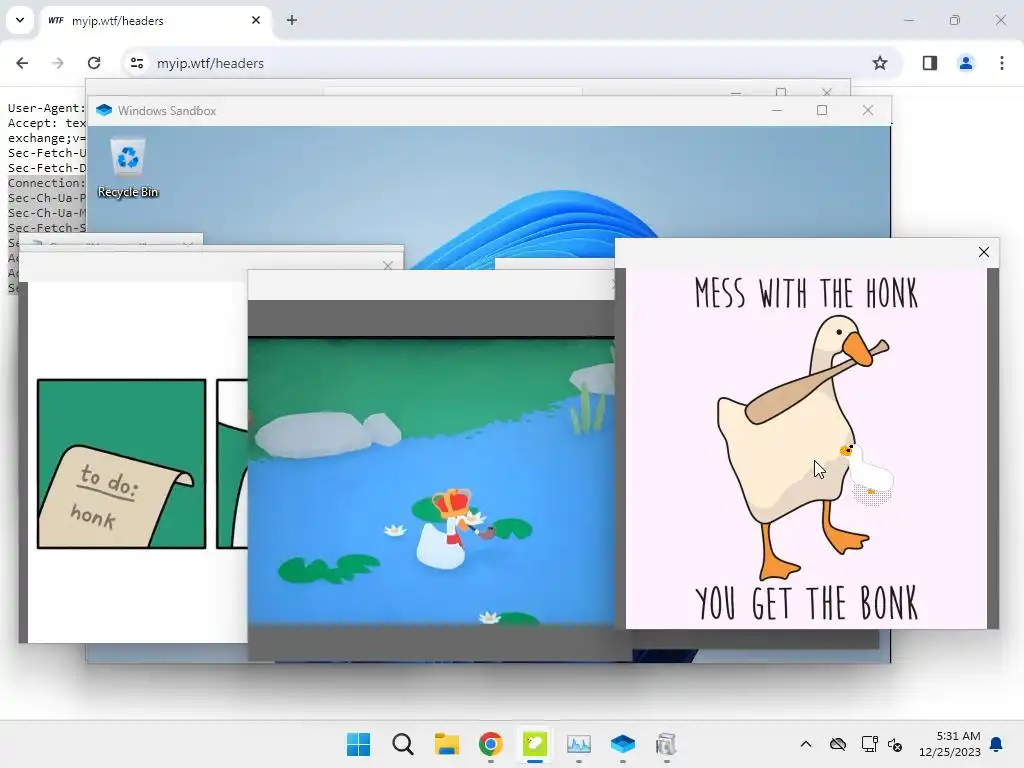
Task: Open Chrome side panel
Action: coord(929,63)
